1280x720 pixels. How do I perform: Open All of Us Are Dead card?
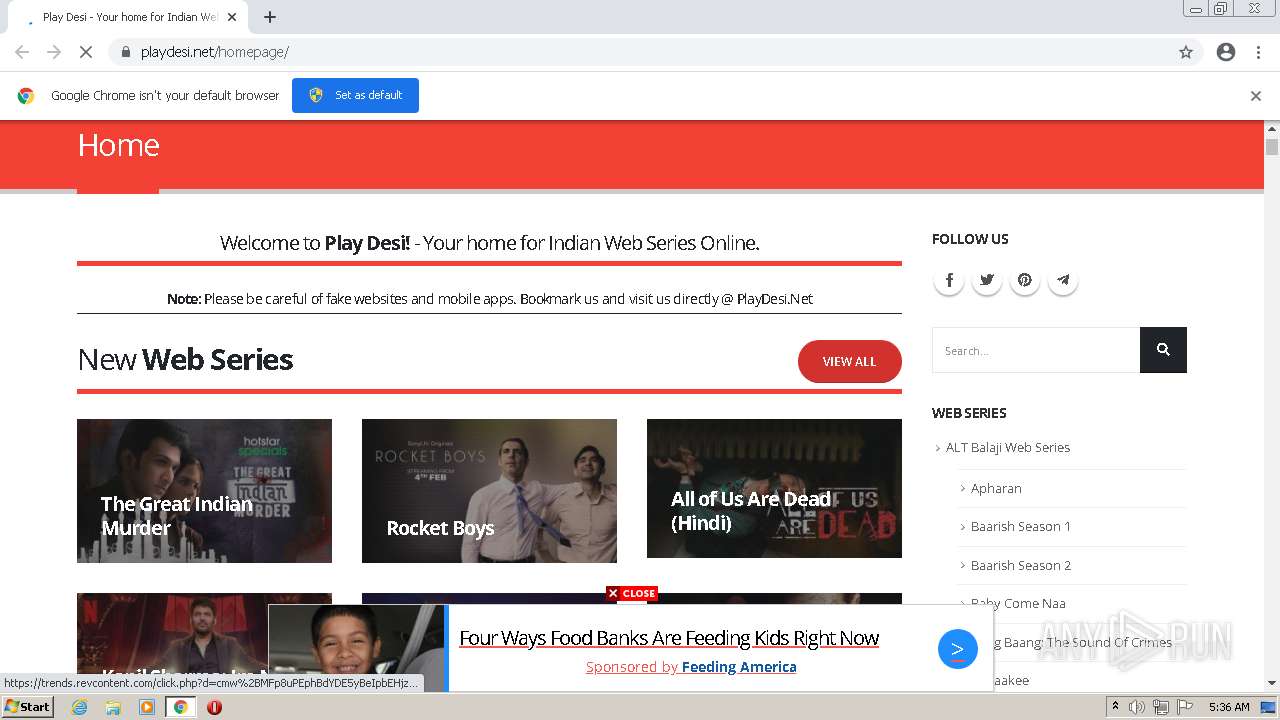[x=774, y=488]
